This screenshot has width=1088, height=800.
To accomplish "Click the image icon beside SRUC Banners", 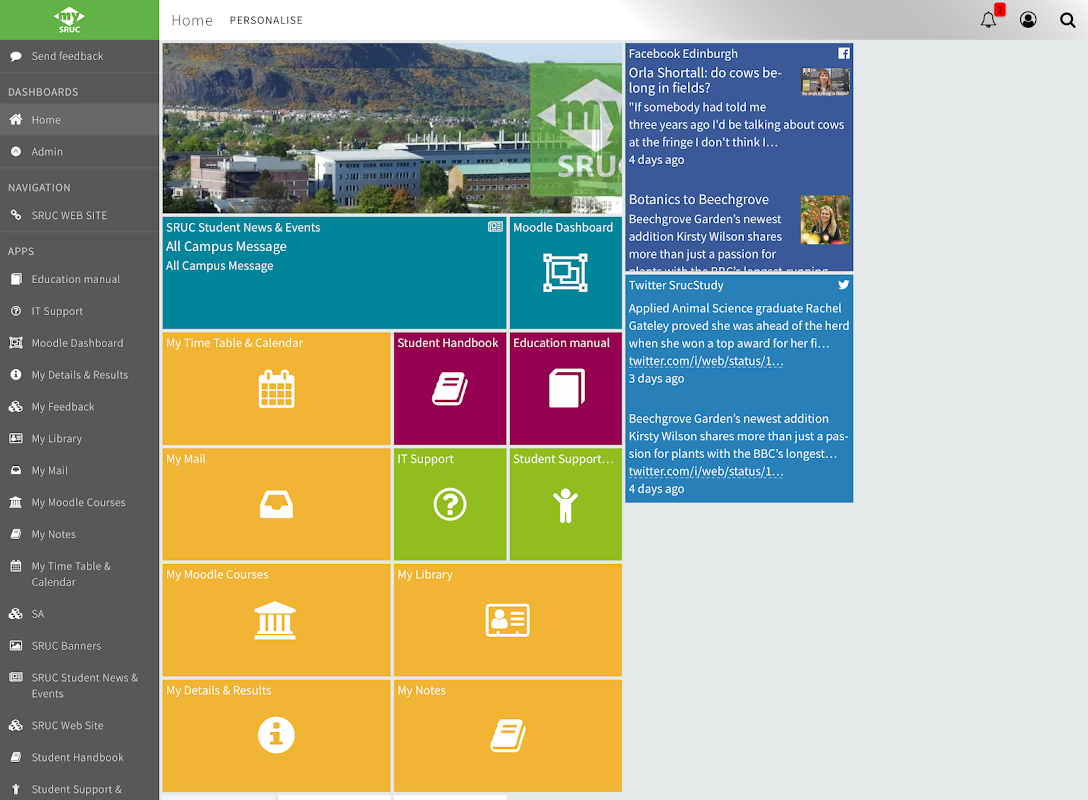I will pyautogui.click(x=15, y=645).
